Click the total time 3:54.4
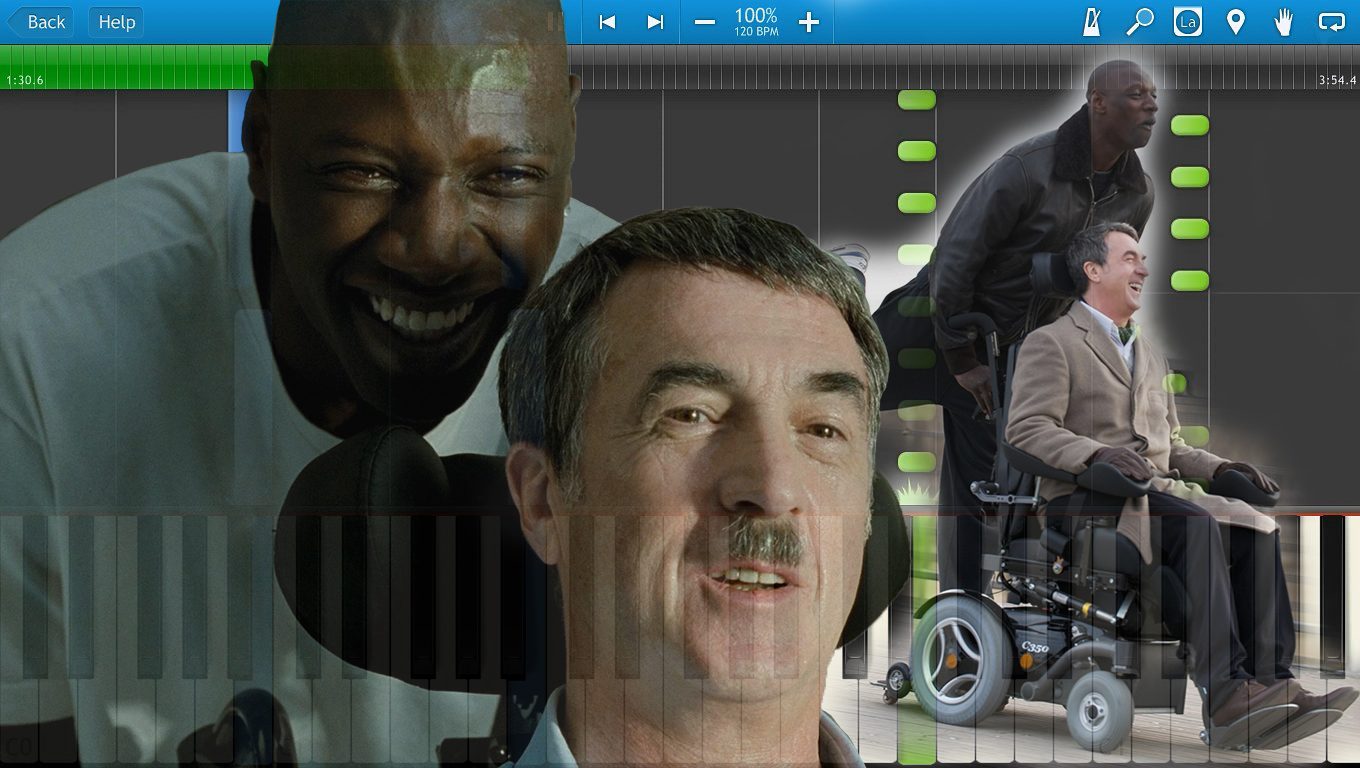Screen dimensions: 1360x768 click(1337, 80)
